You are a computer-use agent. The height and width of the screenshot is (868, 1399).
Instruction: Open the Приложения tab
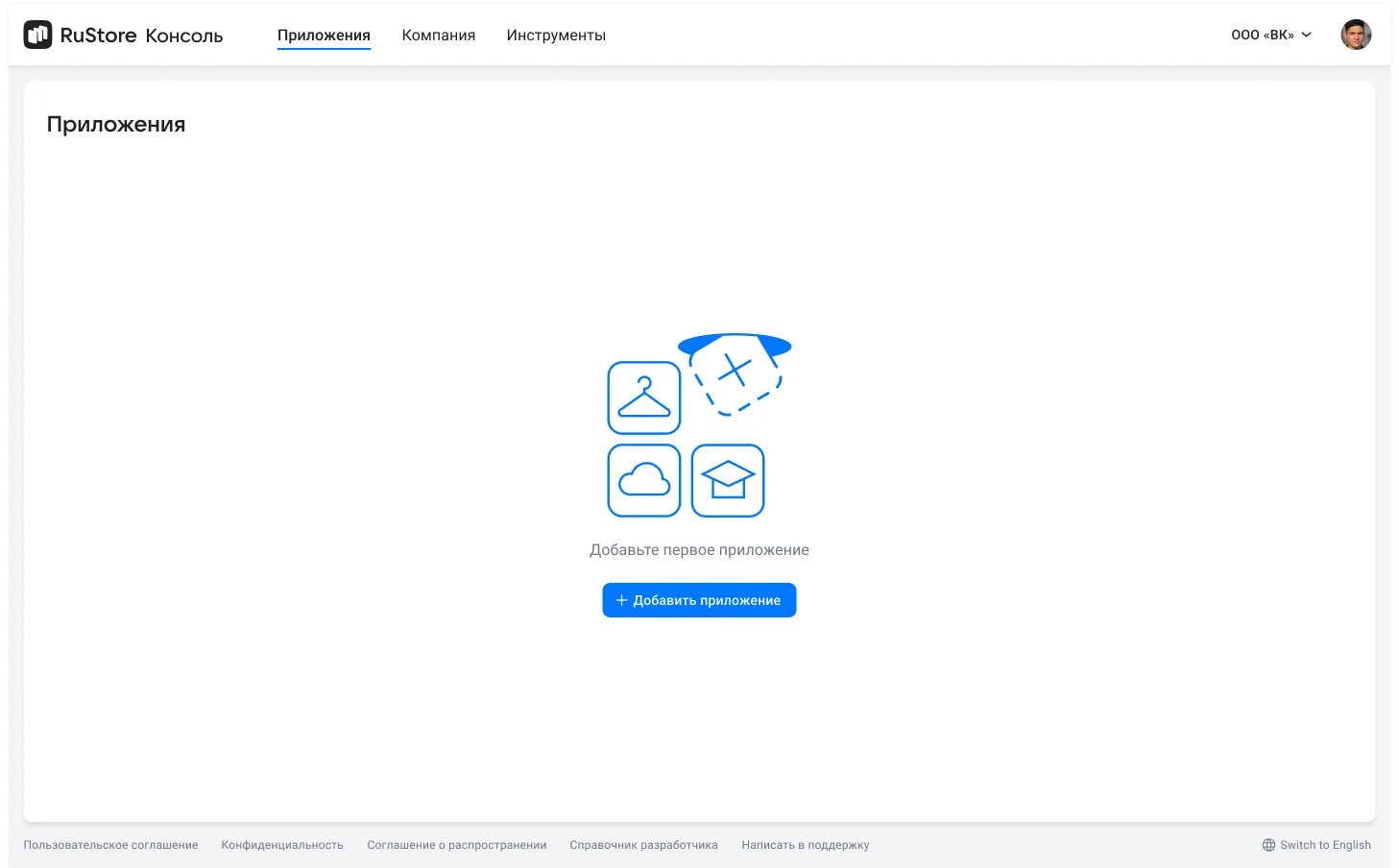pyautogui.click(x=324, y=36)
